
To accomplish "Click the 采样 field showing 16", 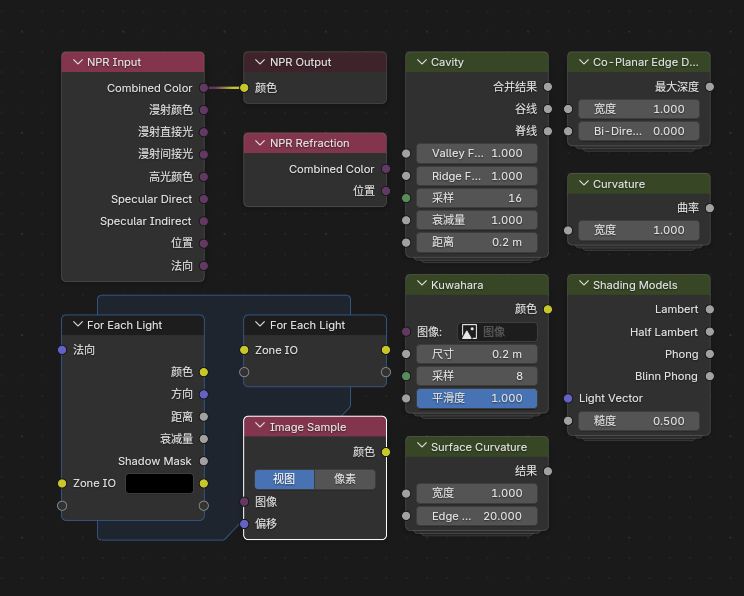I will [x=477, y=198].
